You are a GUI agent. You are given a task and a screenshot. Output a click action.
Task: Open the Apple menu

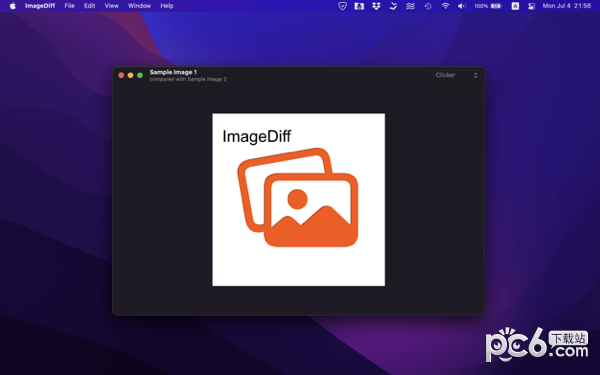tap(13, 6)
